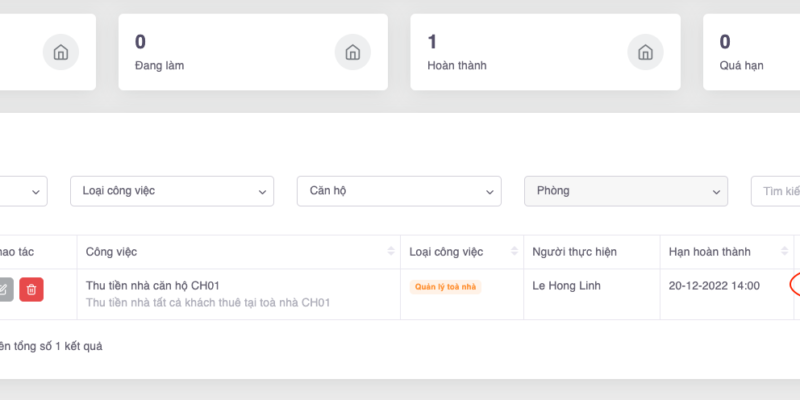This screenshot has width=800, height=400.
Task: Click home icon in leftmost partial card
Action: (x=60, y=51)
